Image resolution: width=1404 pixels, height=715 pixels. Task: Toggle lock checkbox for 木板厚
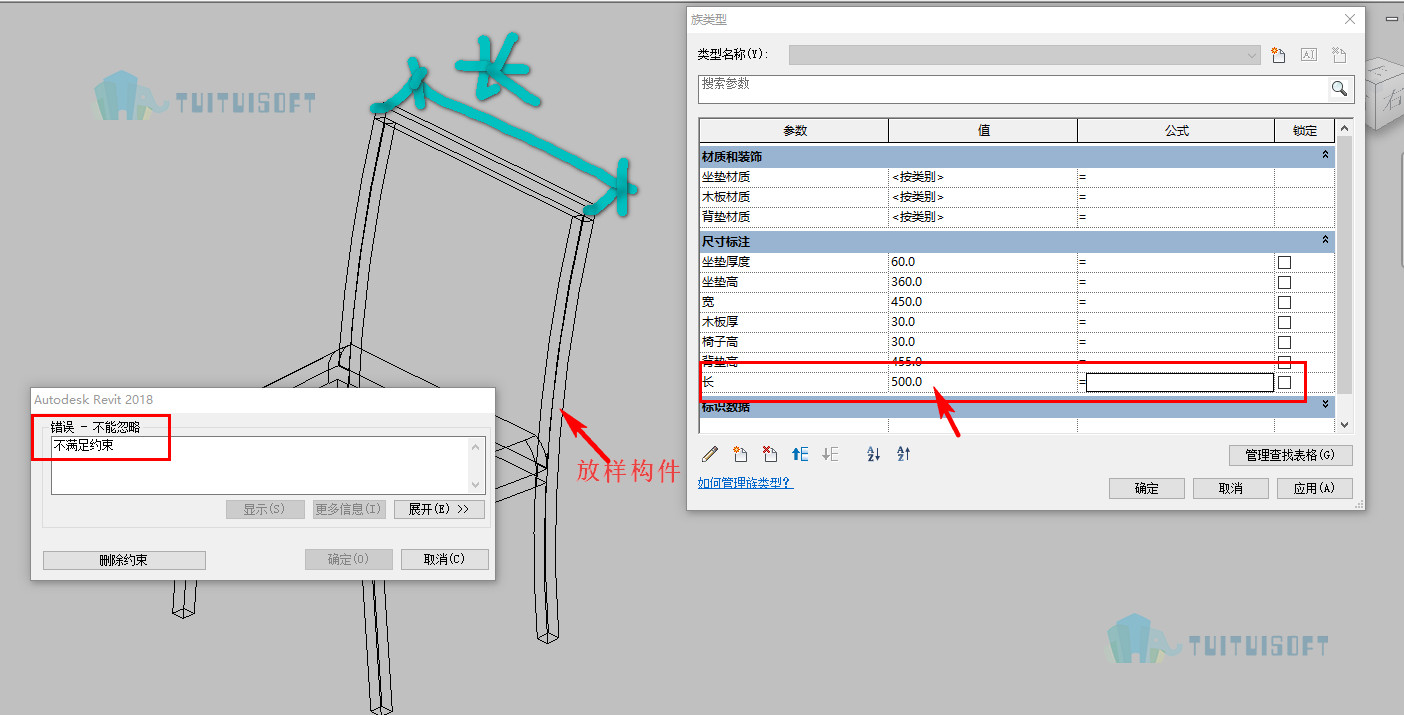[1284, 322]
